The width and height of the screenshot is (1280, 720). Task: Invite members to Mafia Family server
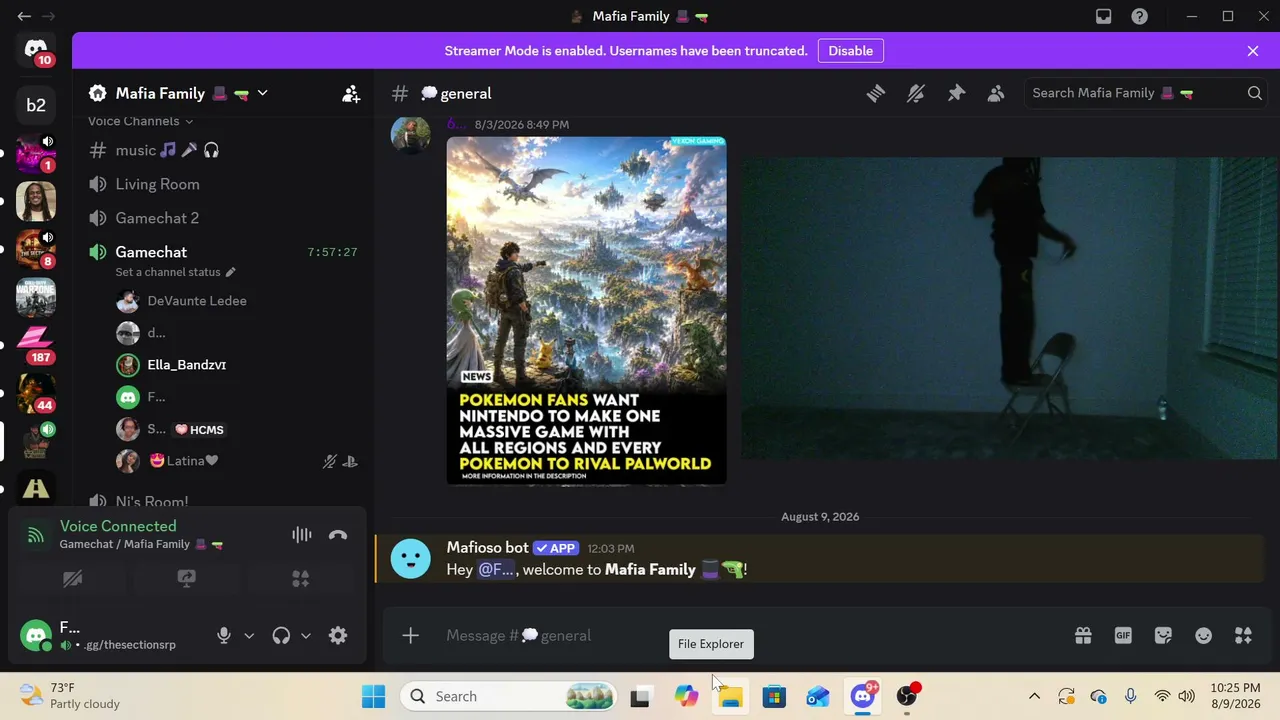[x=351, y=93]
